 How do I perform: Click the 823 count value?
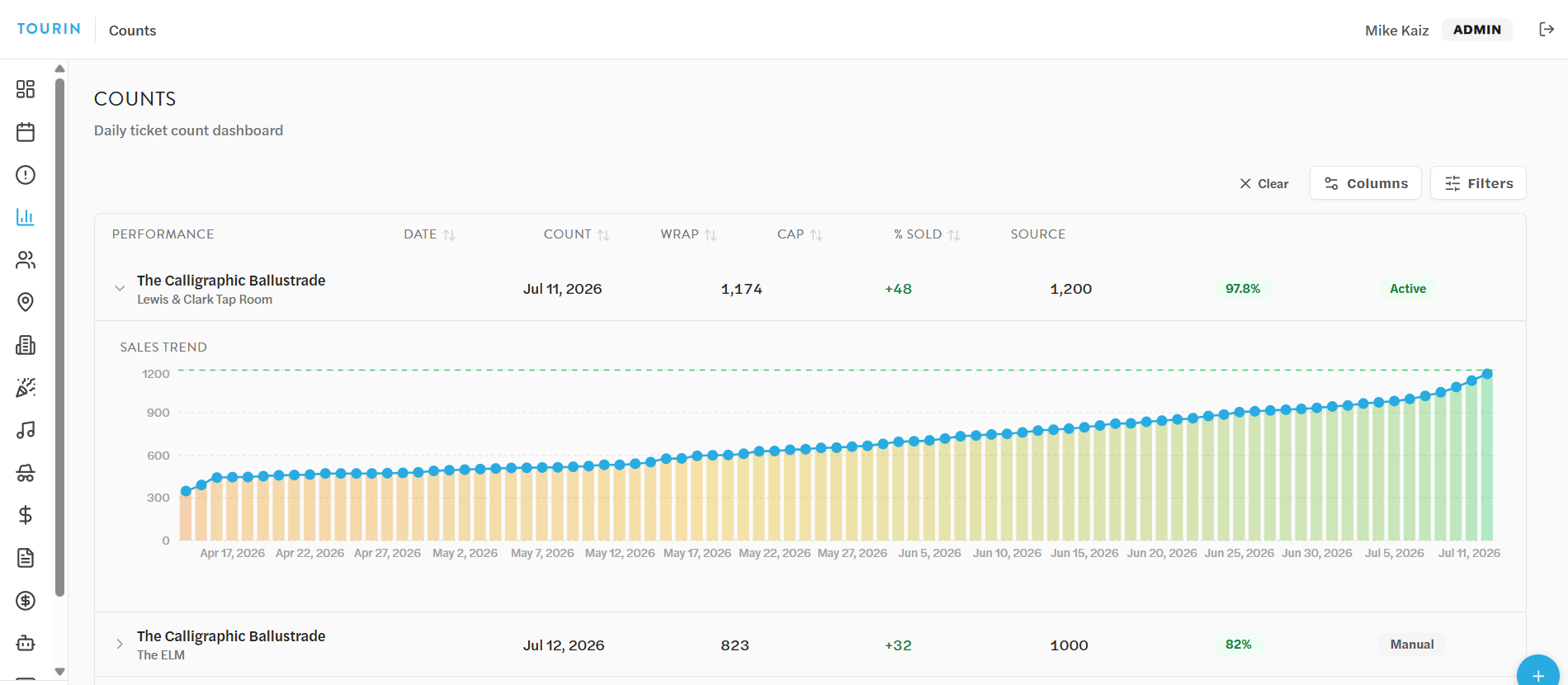(734, 645)
